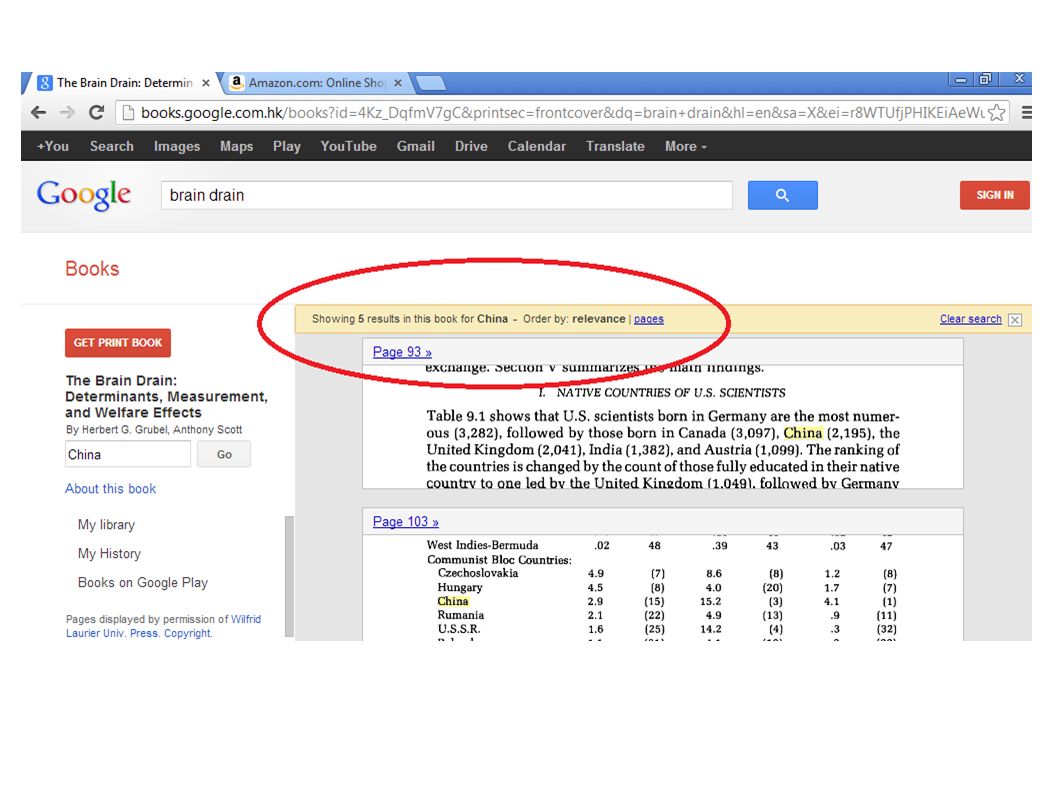Open Gmail in the Google bar
1058x793 pixels.
point(416,146)
